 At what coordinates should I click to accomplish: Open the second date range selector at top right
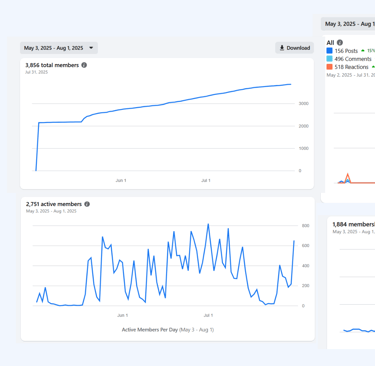click(348, 24)
